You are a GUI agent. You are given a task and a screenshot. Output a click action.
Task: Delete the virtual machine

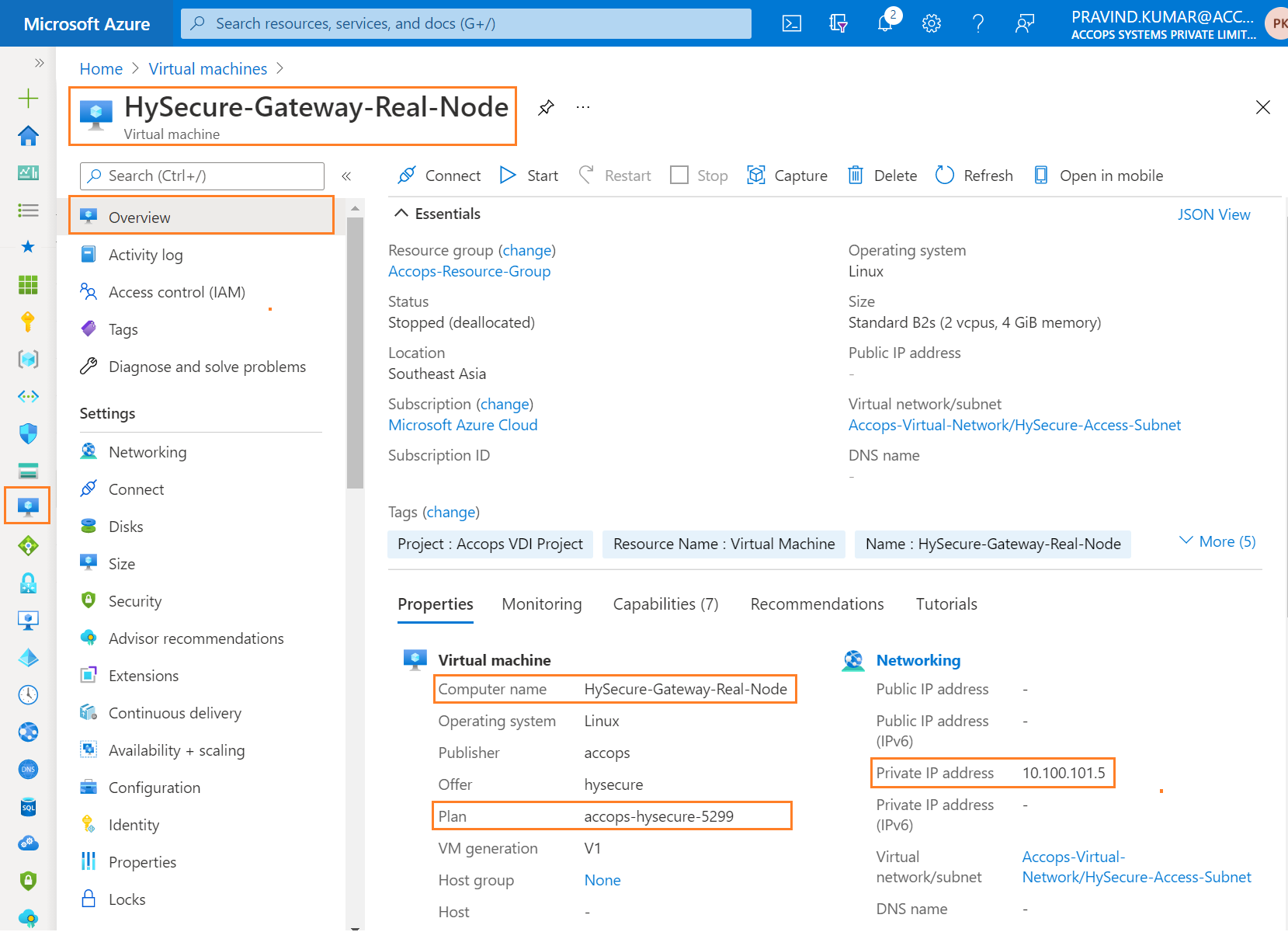882,176
